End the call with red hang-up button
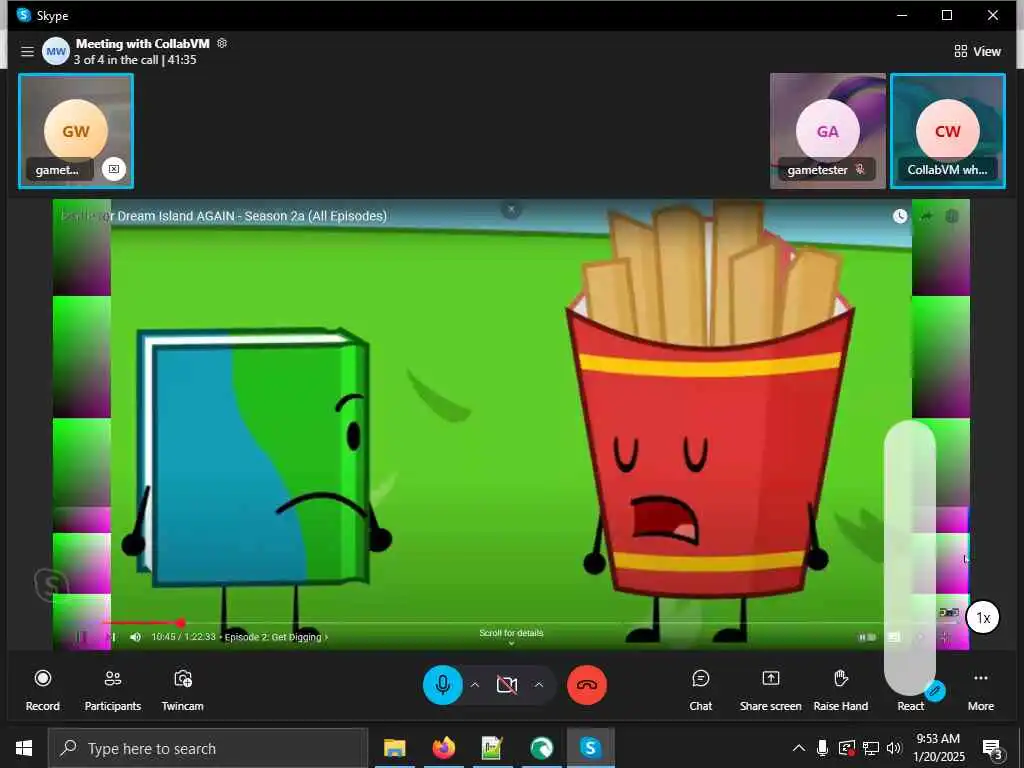The width and height of the screenshot is (1024, 768). [586, 684]
